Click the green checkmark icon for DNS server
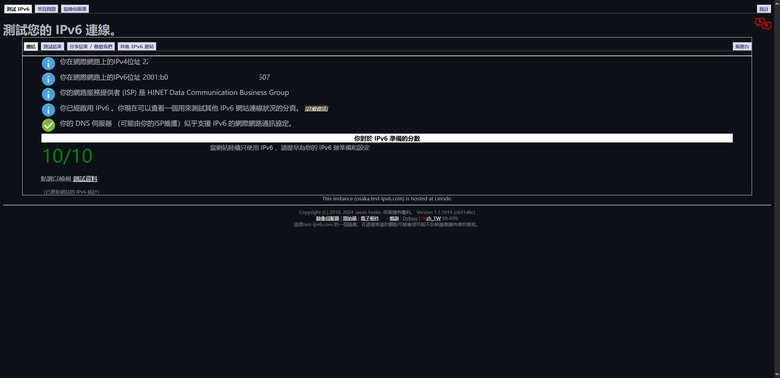780x378 pixels. [x=48, y=125]
